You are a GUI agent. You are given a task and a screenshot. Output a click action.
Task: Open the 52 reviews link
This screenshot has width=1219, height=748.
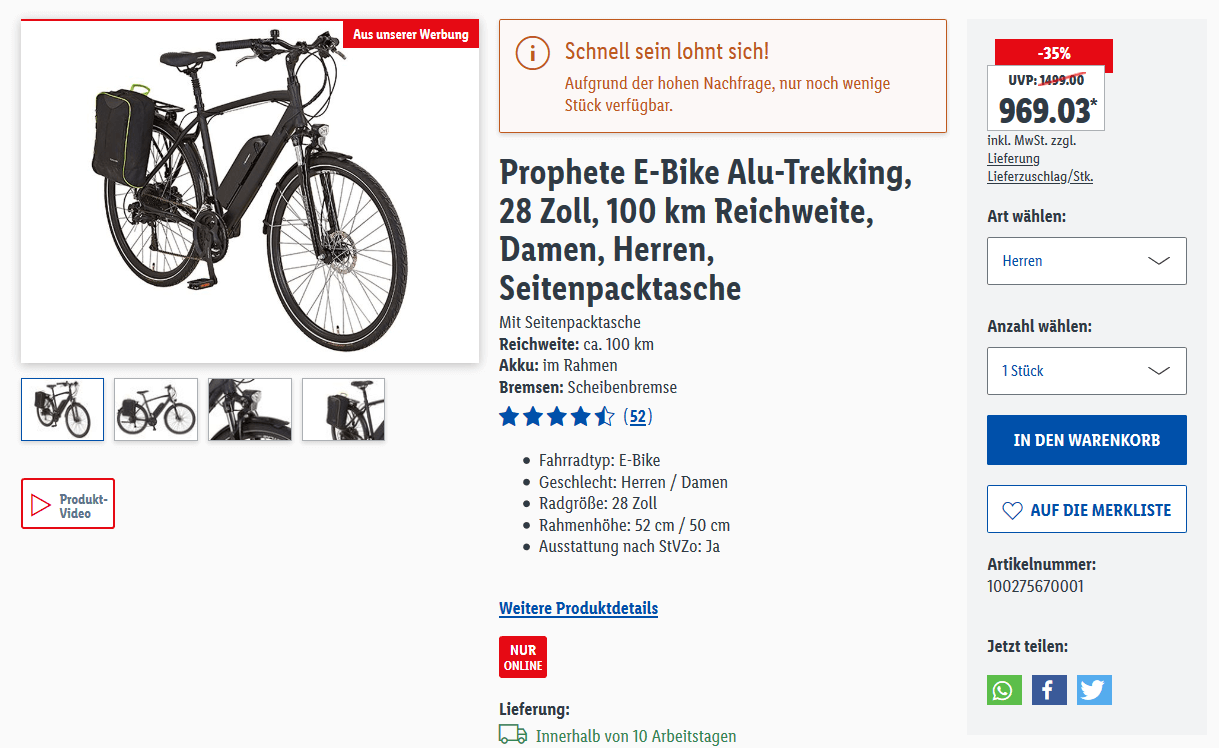[x=637, y=416]
